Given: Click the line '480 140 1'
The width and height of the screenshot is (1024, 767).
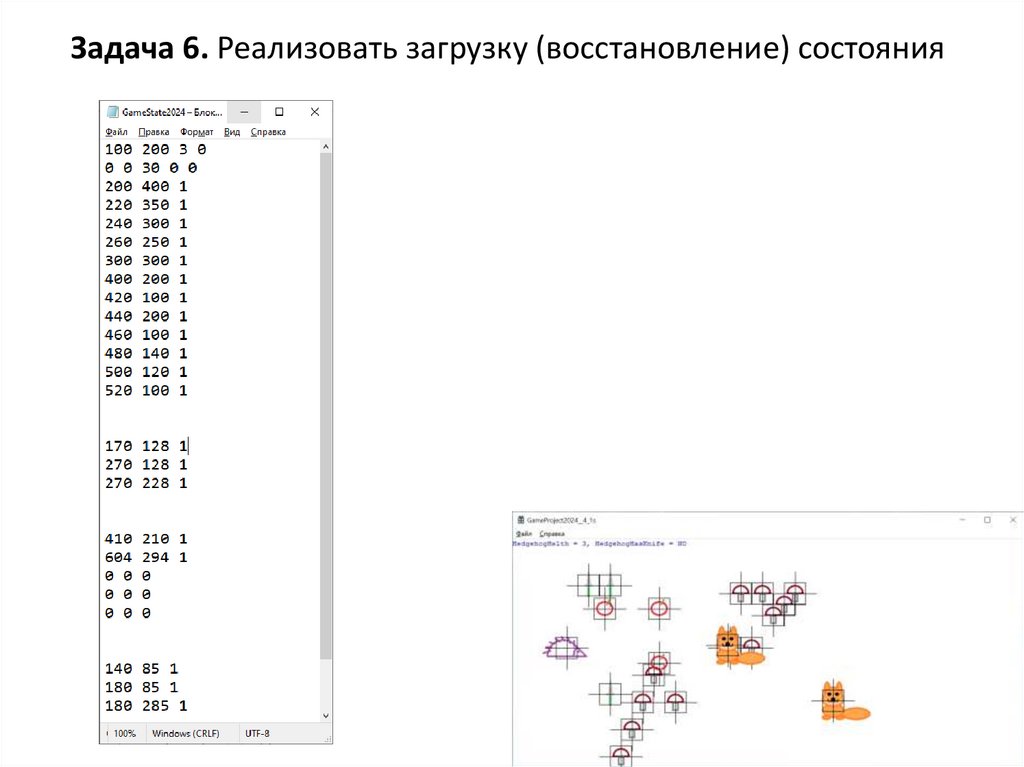Looking at the screenshot, I should pos(146,353).
